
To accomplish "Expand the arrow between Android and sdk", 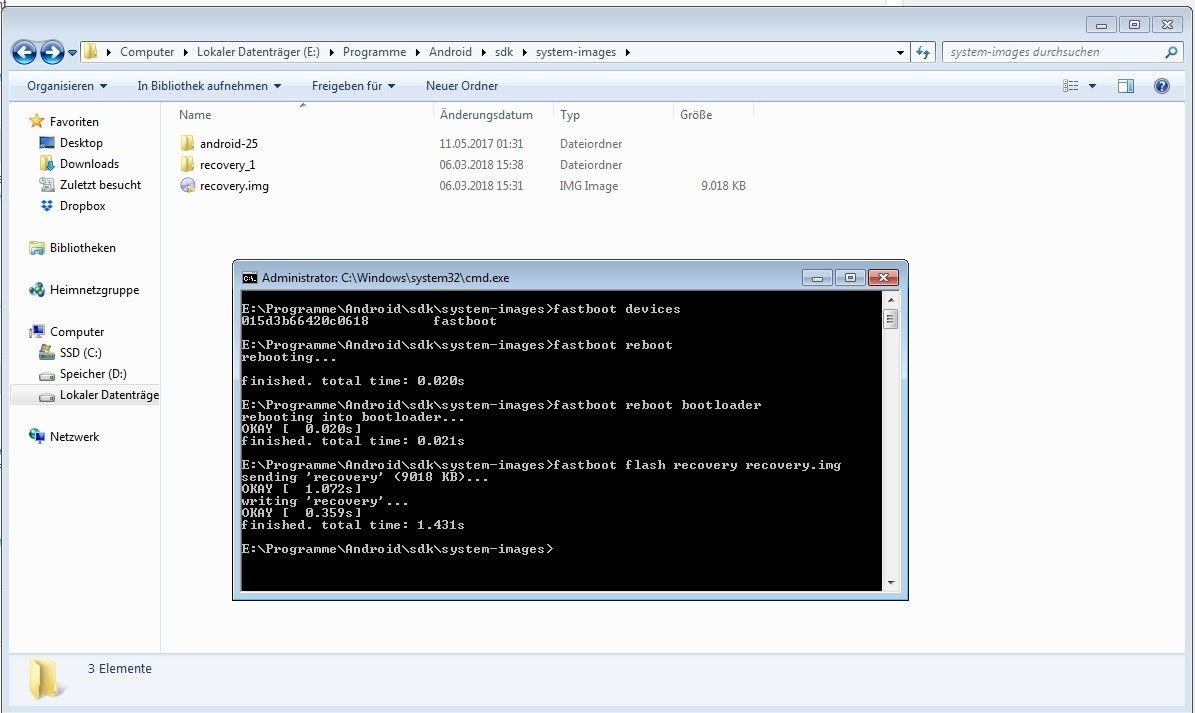I will tap(483, 53).
